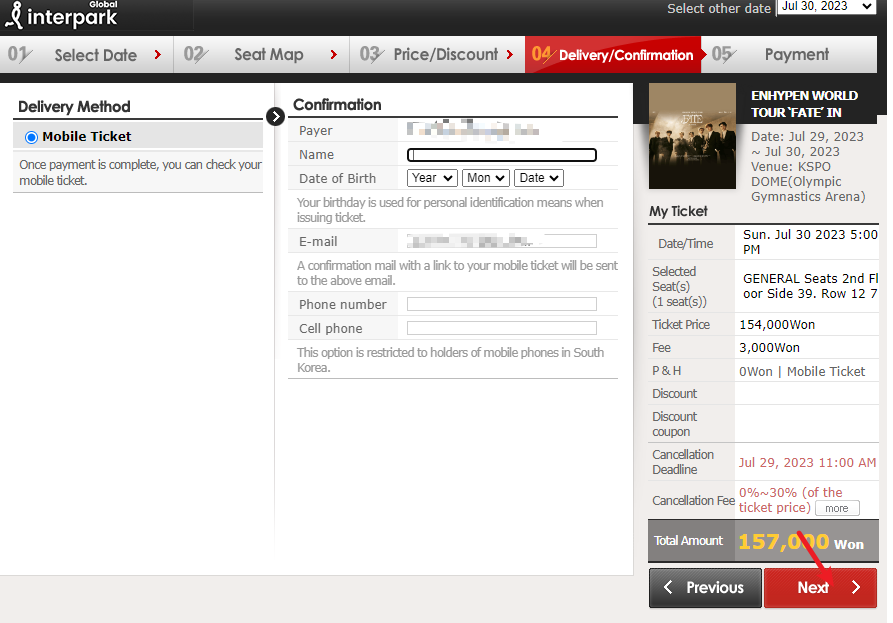Open the Date dropdown for birth day

coord(539,178)
